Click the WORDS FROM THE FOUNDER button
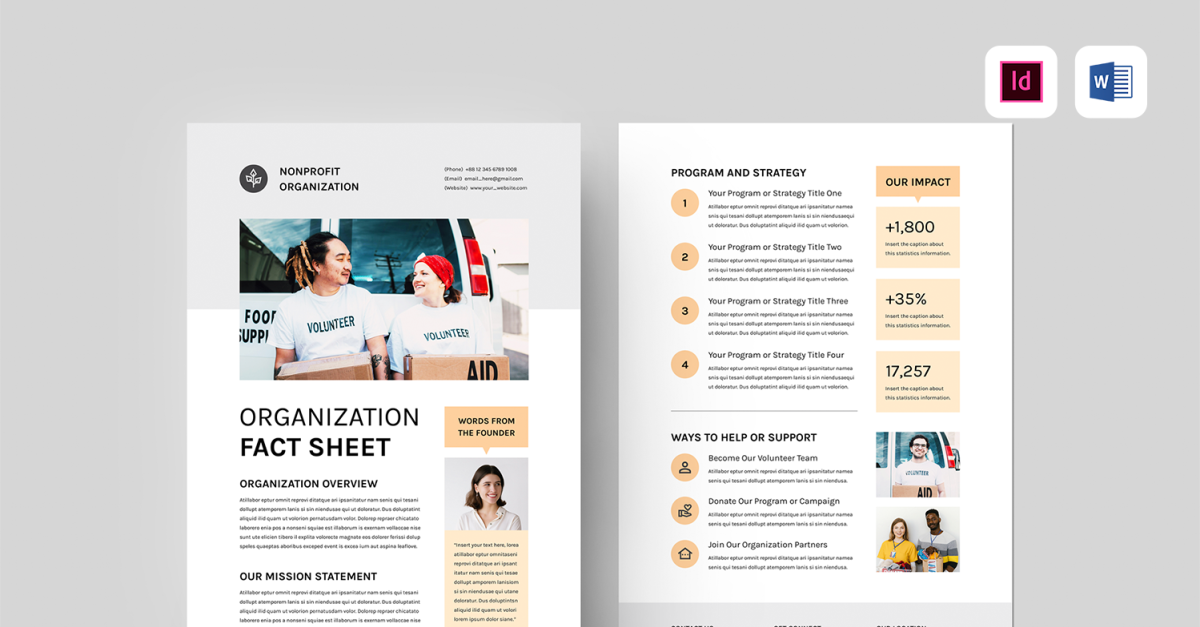Viewport: 1200px width, 627px height. click(486, 426)
